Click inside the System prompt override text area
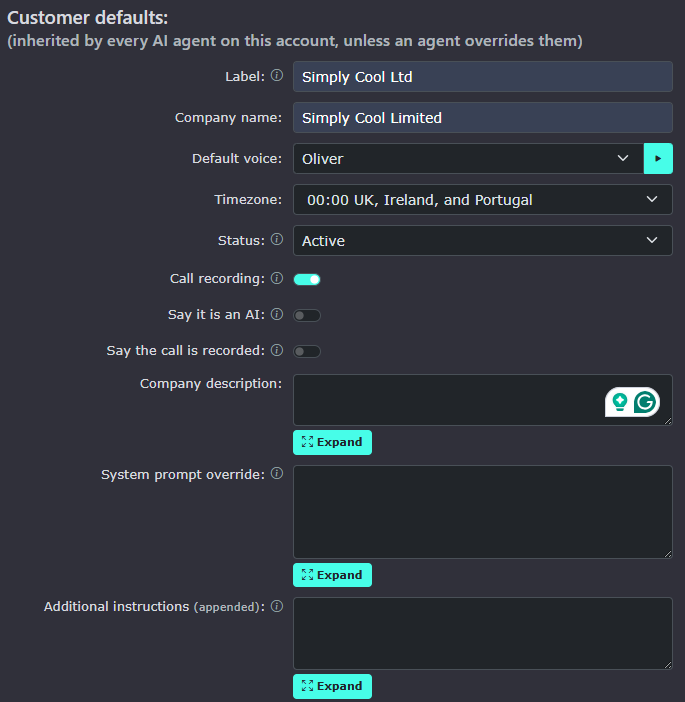 click(x=483, y=512)
